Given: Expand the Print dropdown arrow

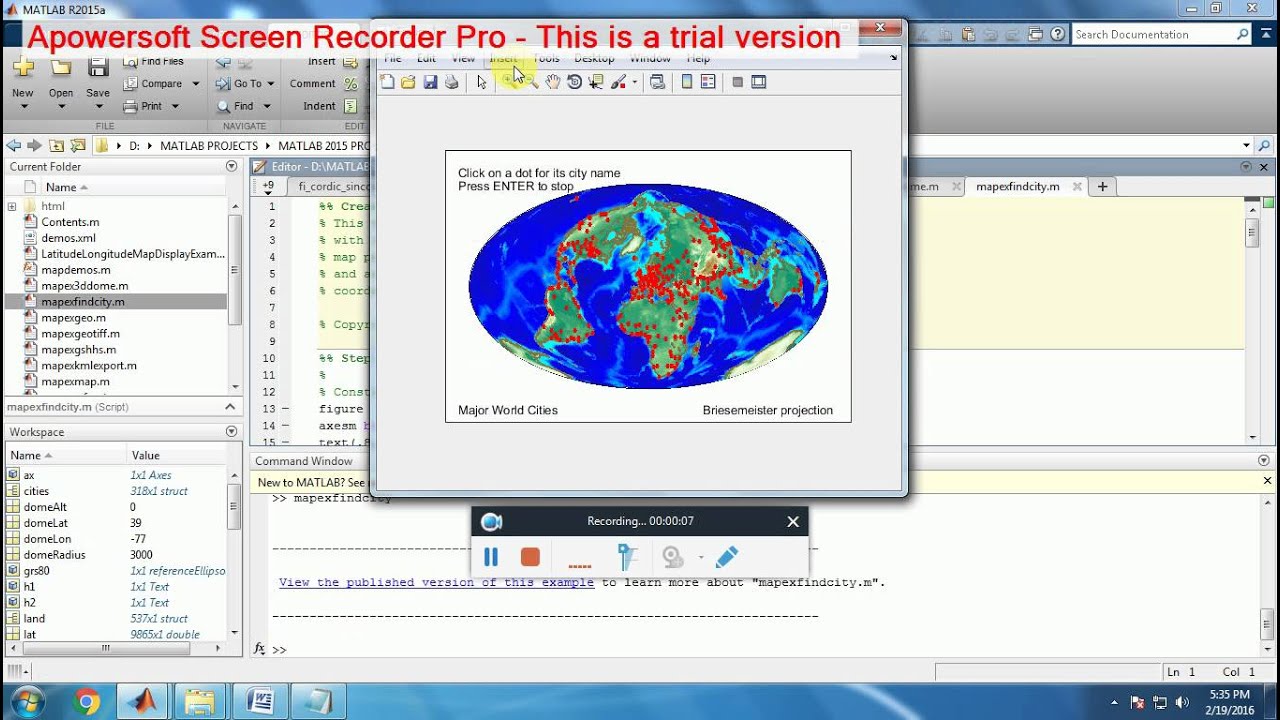Looking at the screenshot, I should [175, 106].
